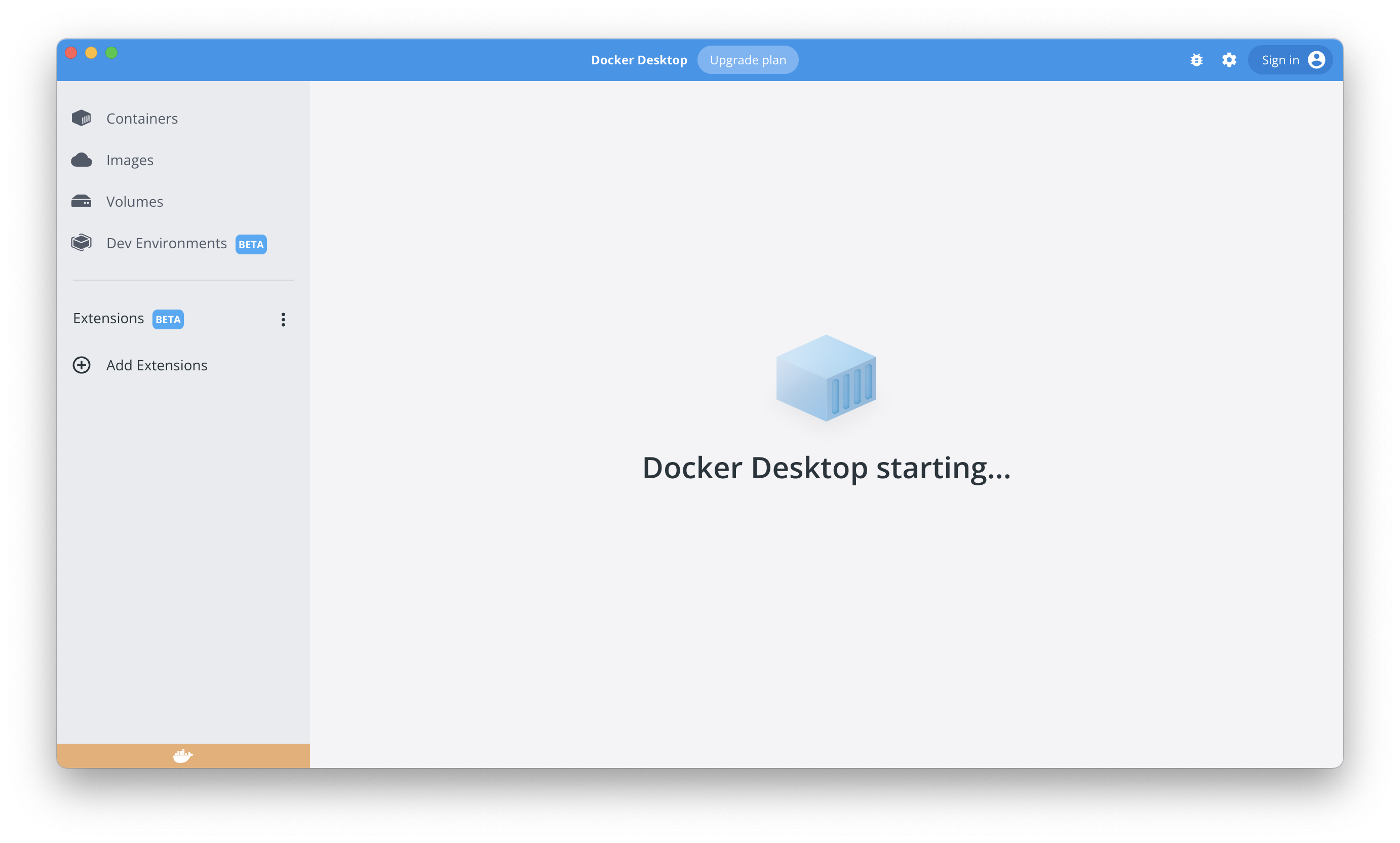Open the Volumes section label
The height and width of the screenshot is (843, 1400).
[x=135, y=202]
